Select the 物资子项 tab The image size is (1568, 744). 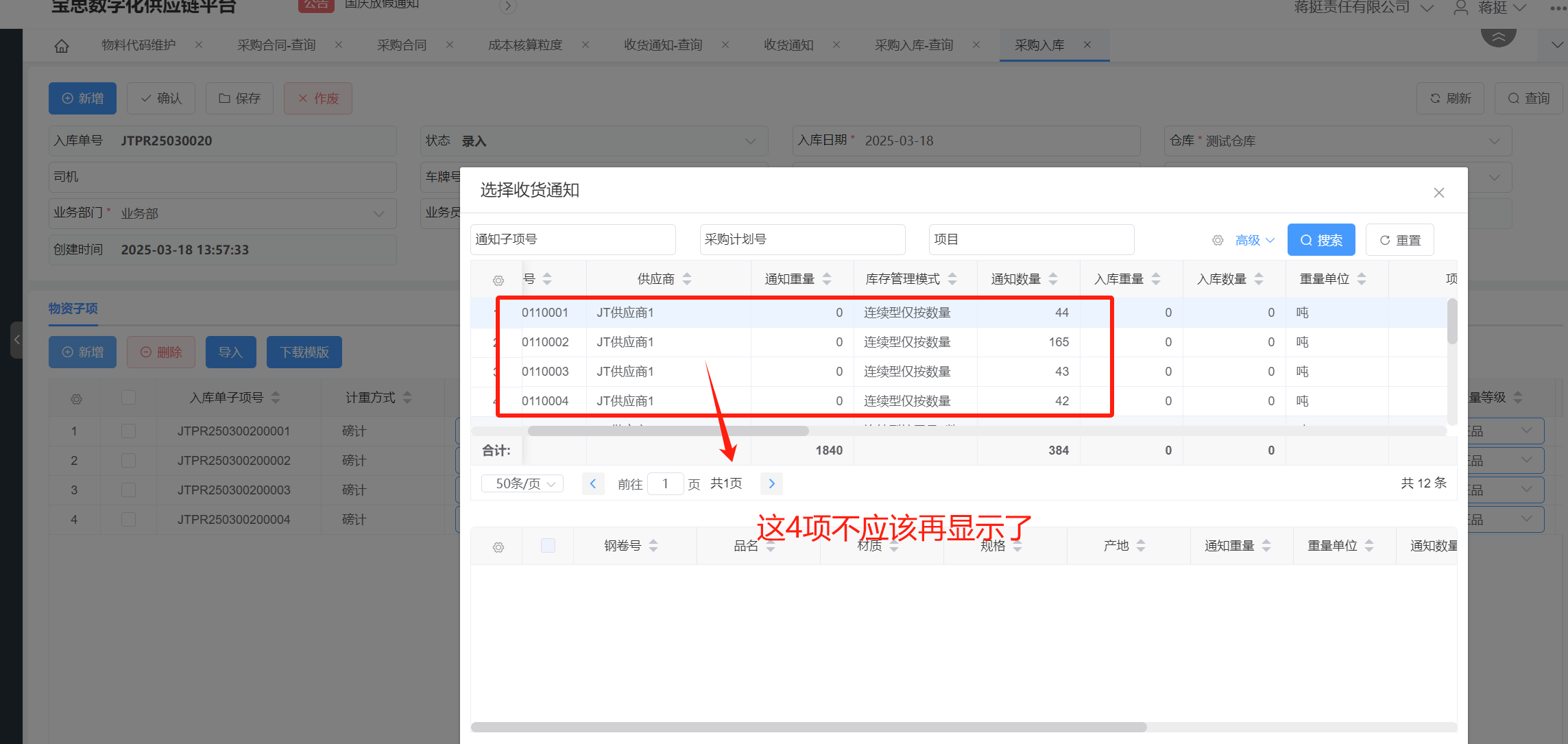(73, 309)
